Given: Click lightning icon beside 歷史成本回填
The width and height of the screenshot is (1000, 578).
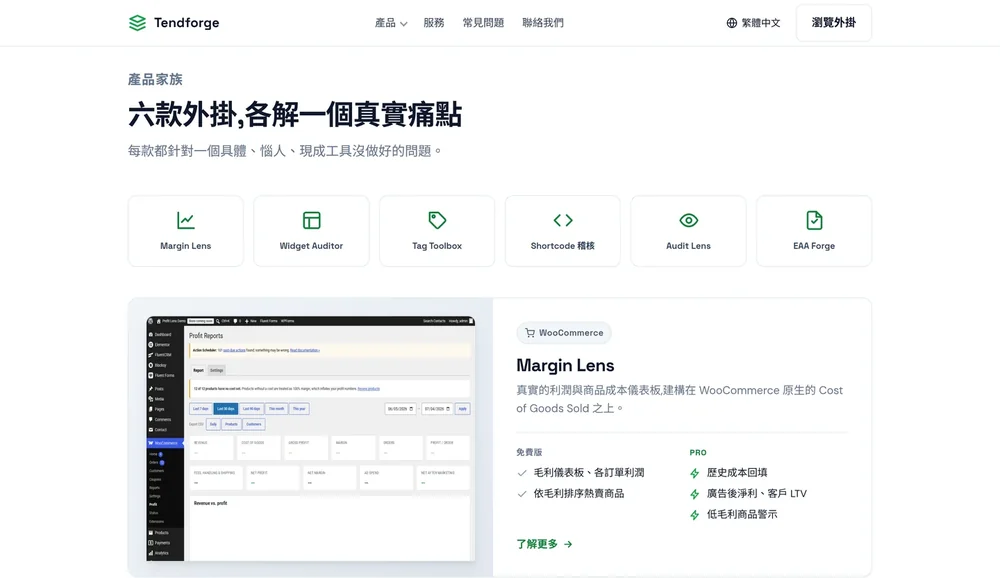Looking at the screenshot, I should 695,473.
